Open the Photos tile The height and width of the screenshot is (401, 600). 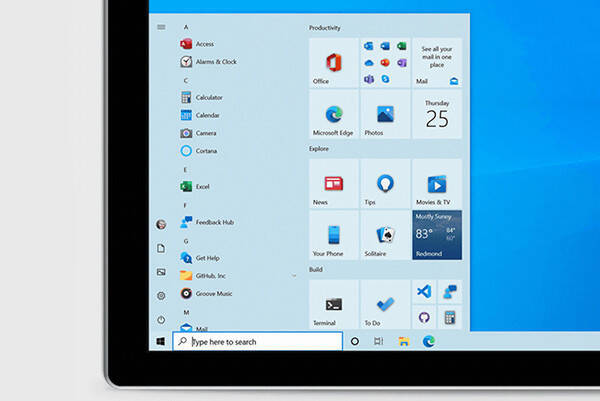point(386,114)
